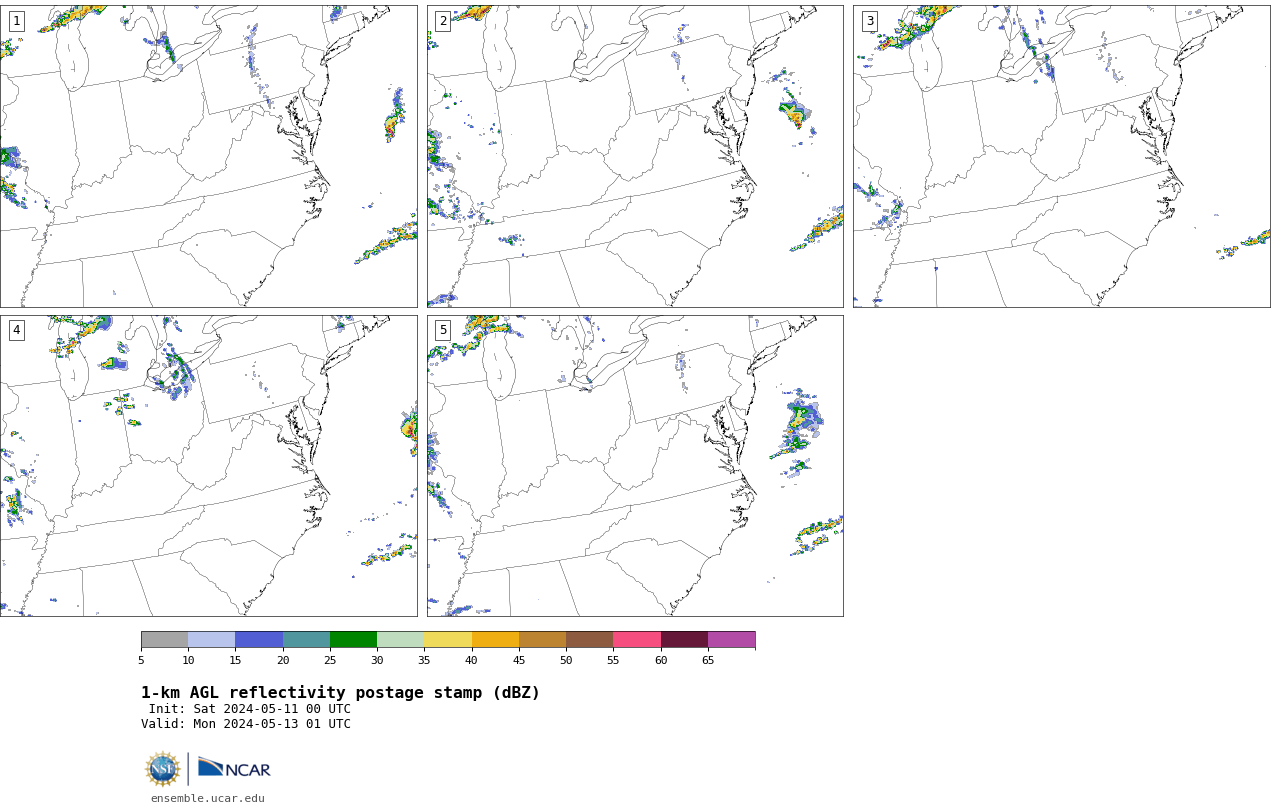Click the dark green 25-30 dBZ swatch
The image size is (1280, 809).
(x=353, y=640)
